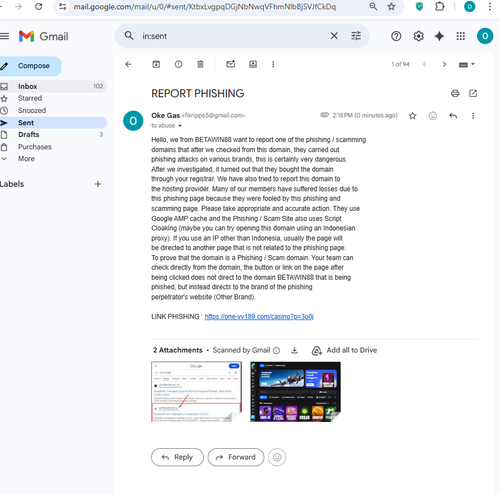Open the Starred folder
The width and height of the screenshot is (500, 494).
click(53, 98)
